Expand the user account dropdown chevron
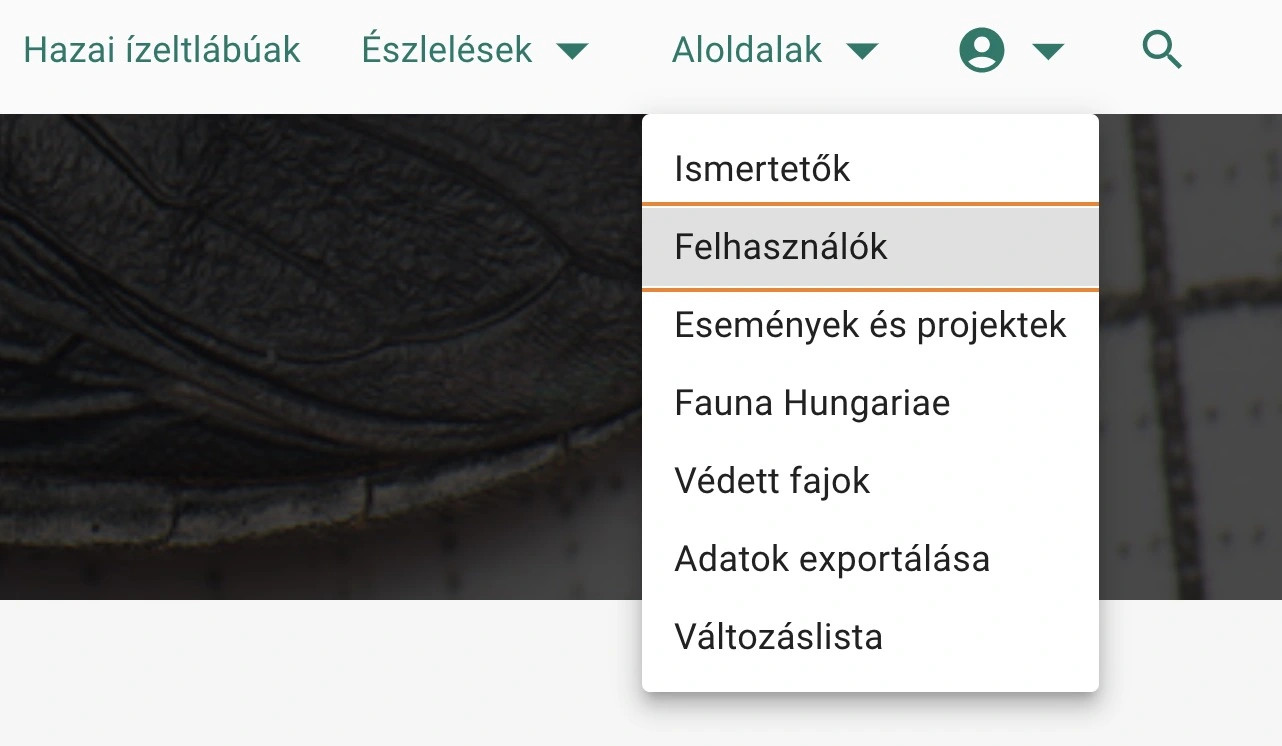The image size is (1282, 746). tap(1047, 49)
